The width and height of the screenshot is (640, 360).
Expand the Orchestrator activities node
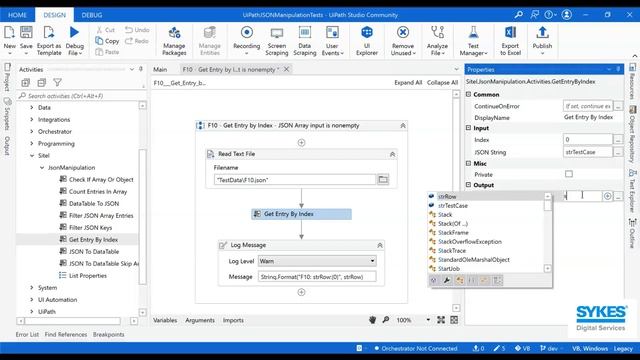coord(32,131)
